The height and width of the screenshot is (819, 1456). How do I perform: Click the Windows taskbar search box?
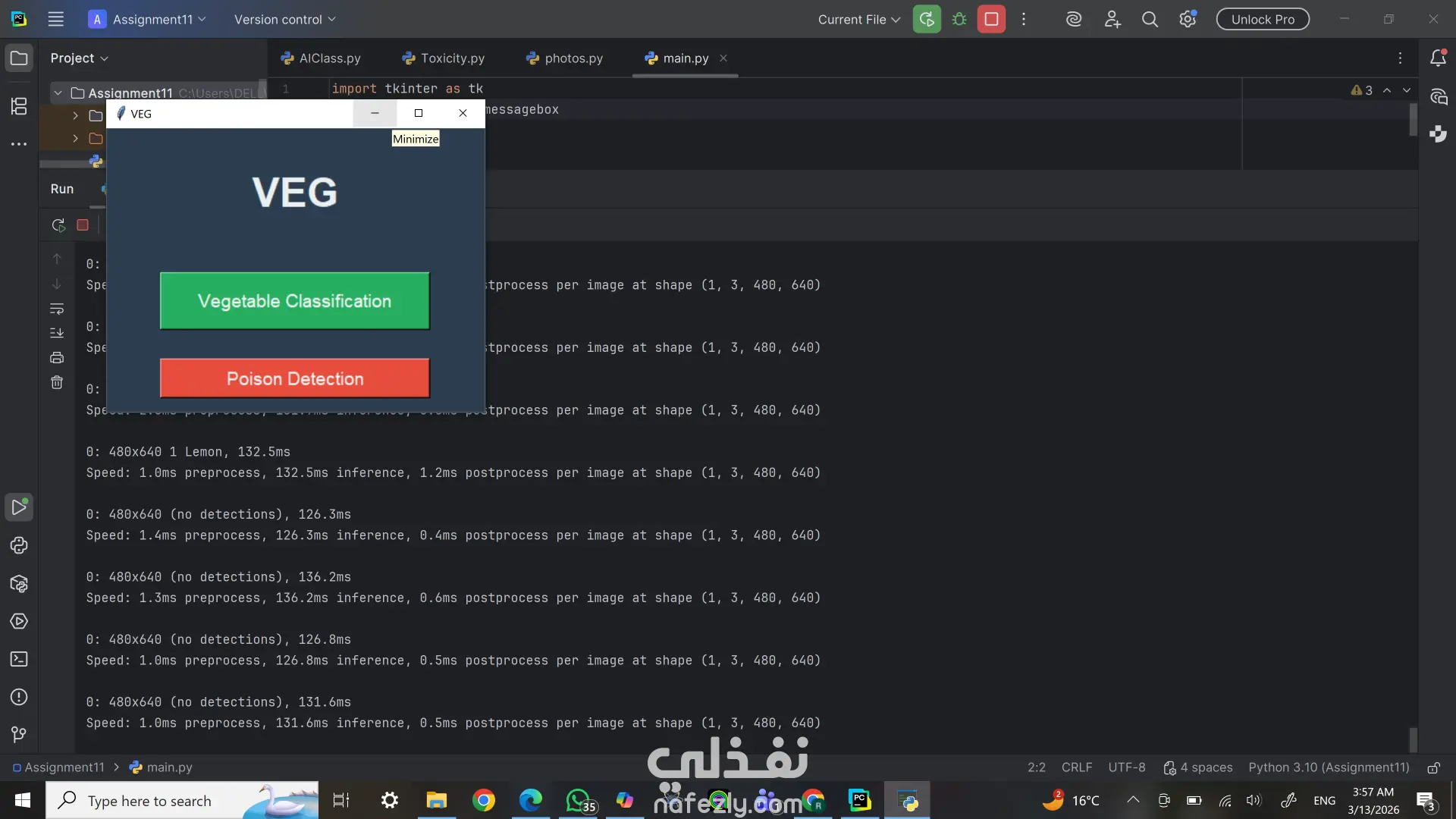(182, 801)
